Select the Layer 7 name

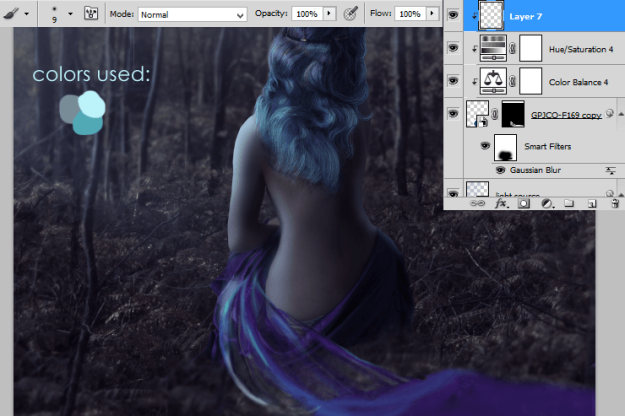click(525, 17)
